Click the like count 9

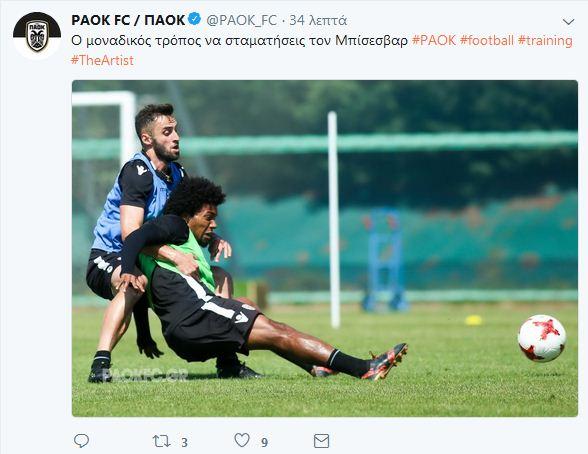coord(264,442)
